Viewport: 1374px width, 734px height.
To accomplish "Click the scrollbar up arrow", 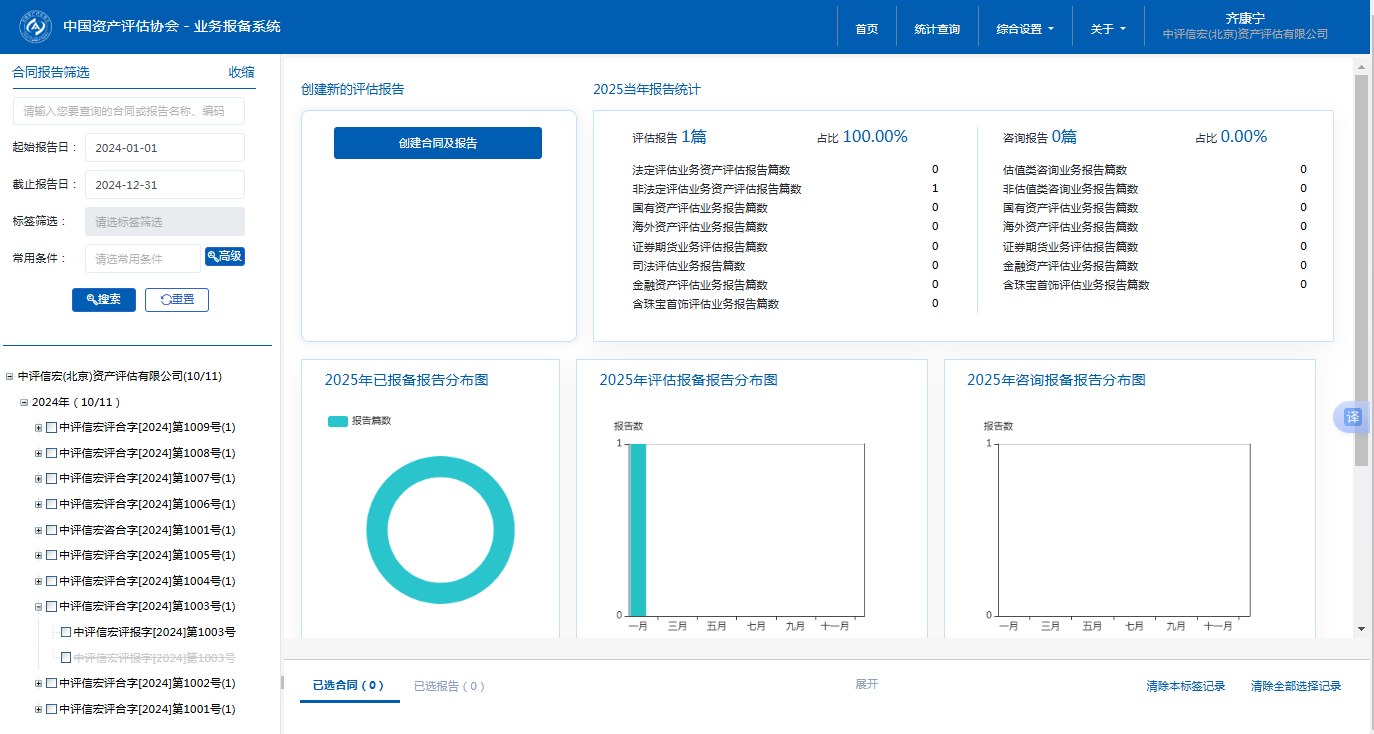I will [1360, 67].
